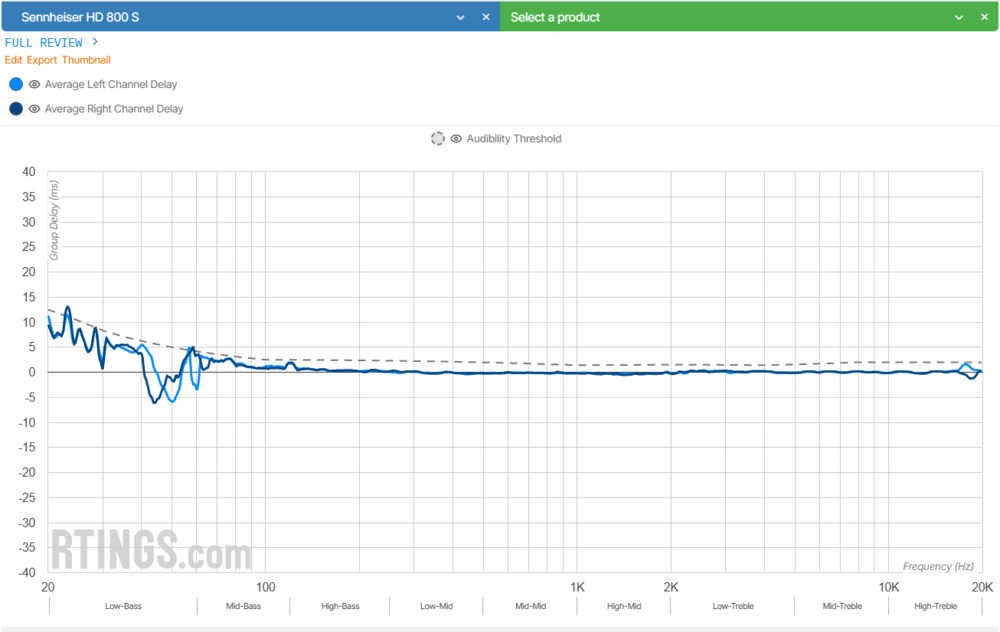Viewport: 1000px width, 632px height.
Task: Toggle the Audibility Threshold eye icon
Action: (x=456, y=139)
